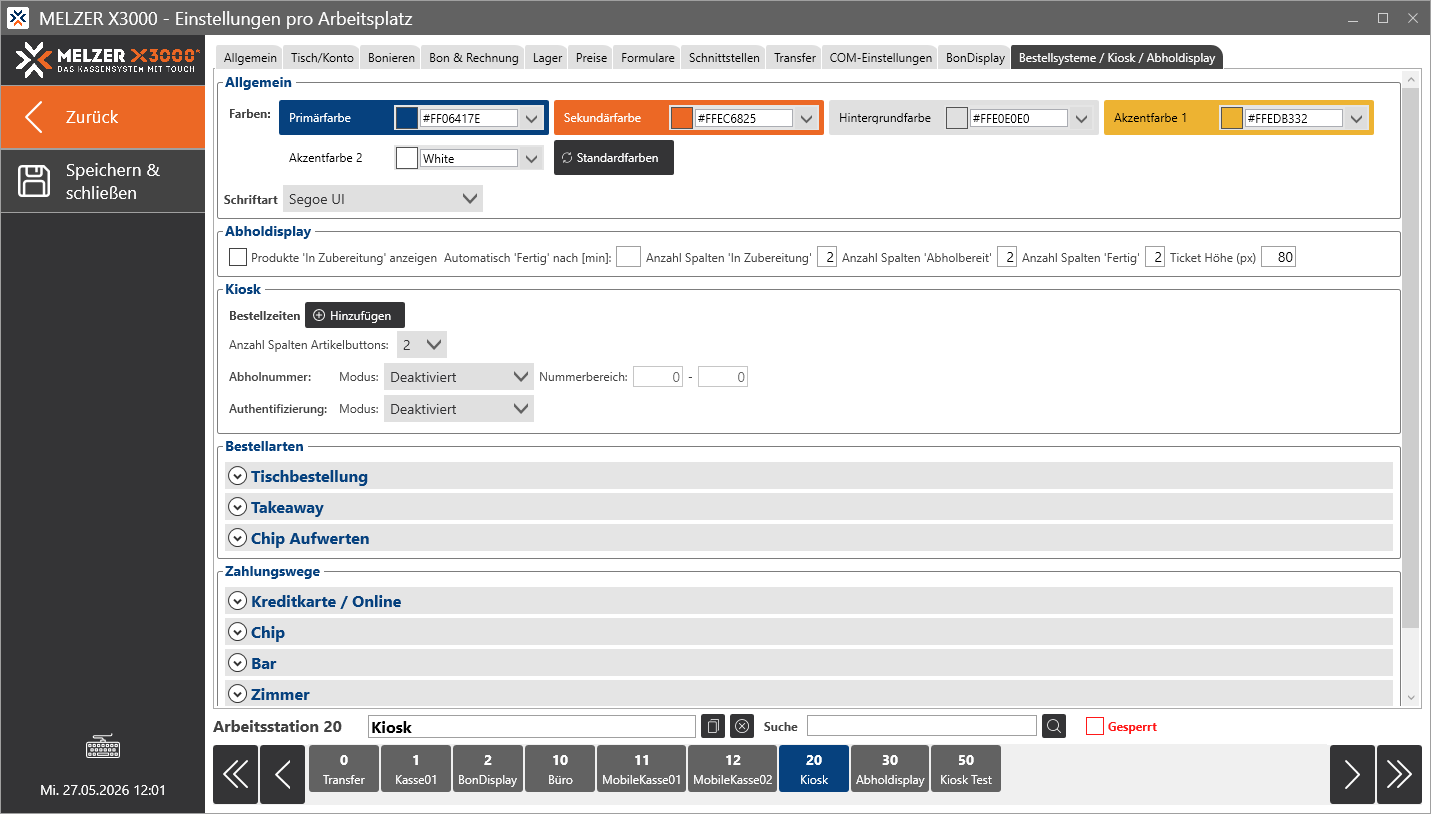
Task: Click the Zurück button
Action: pyautogui.click(x=102, y=117)
